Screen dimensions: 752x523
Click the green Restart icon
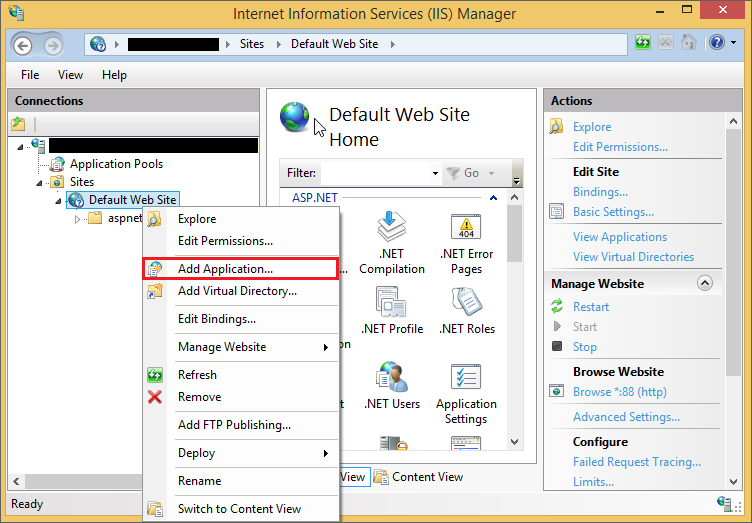557,306
